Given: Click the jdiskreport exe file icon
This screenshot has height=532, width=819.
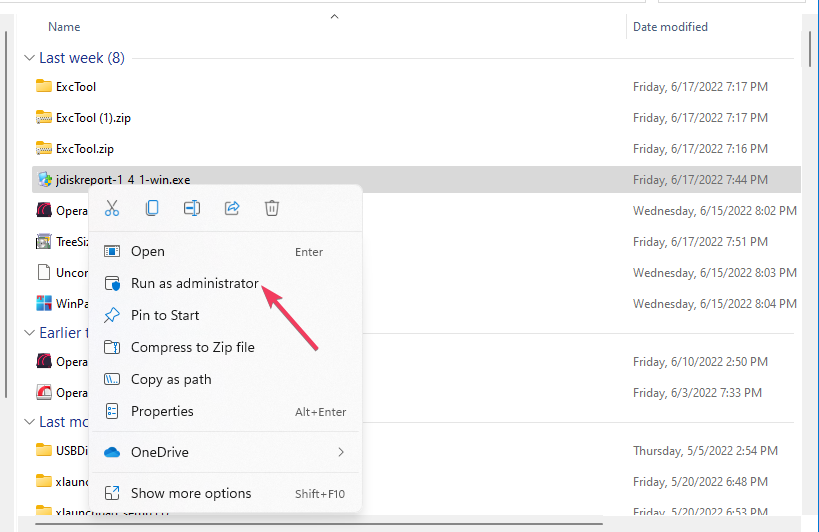Looking at the screenshot, I should pyautogui.click(x=45, y=180).
